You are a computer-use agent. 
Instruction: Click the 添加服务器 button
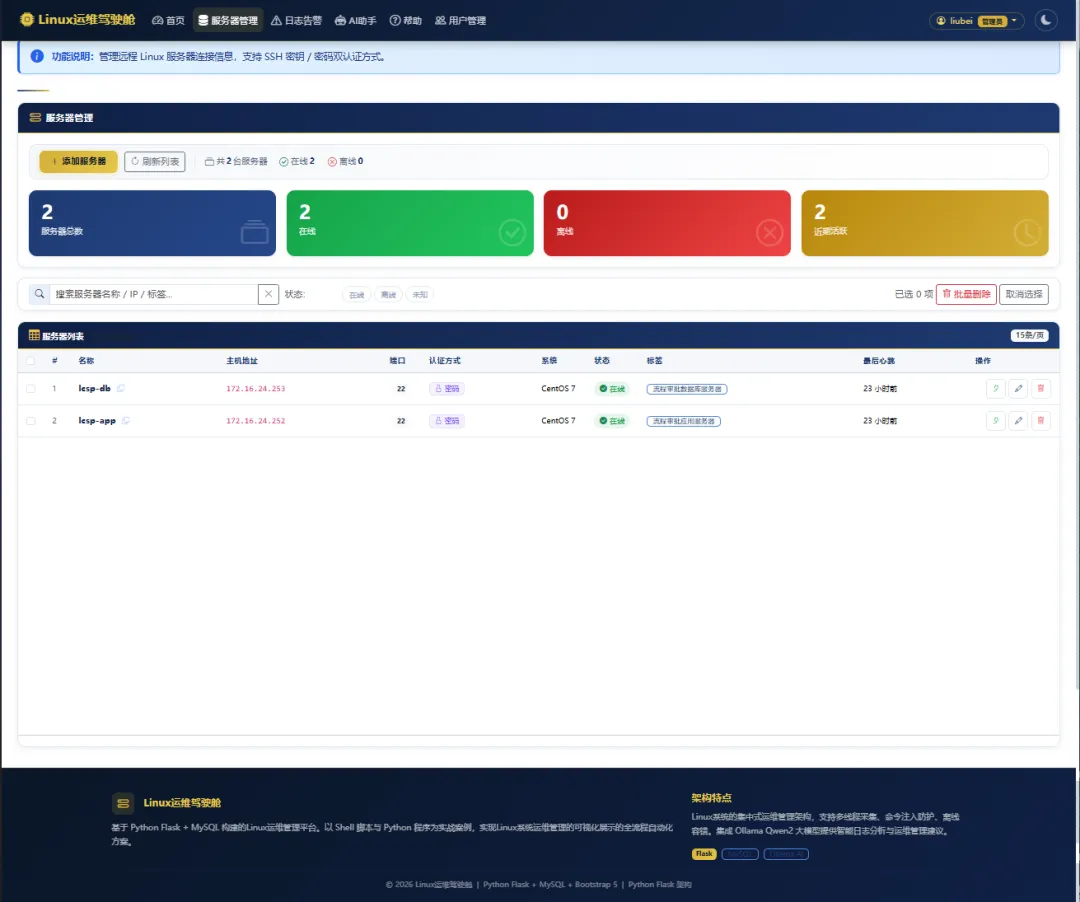(79, 161)
